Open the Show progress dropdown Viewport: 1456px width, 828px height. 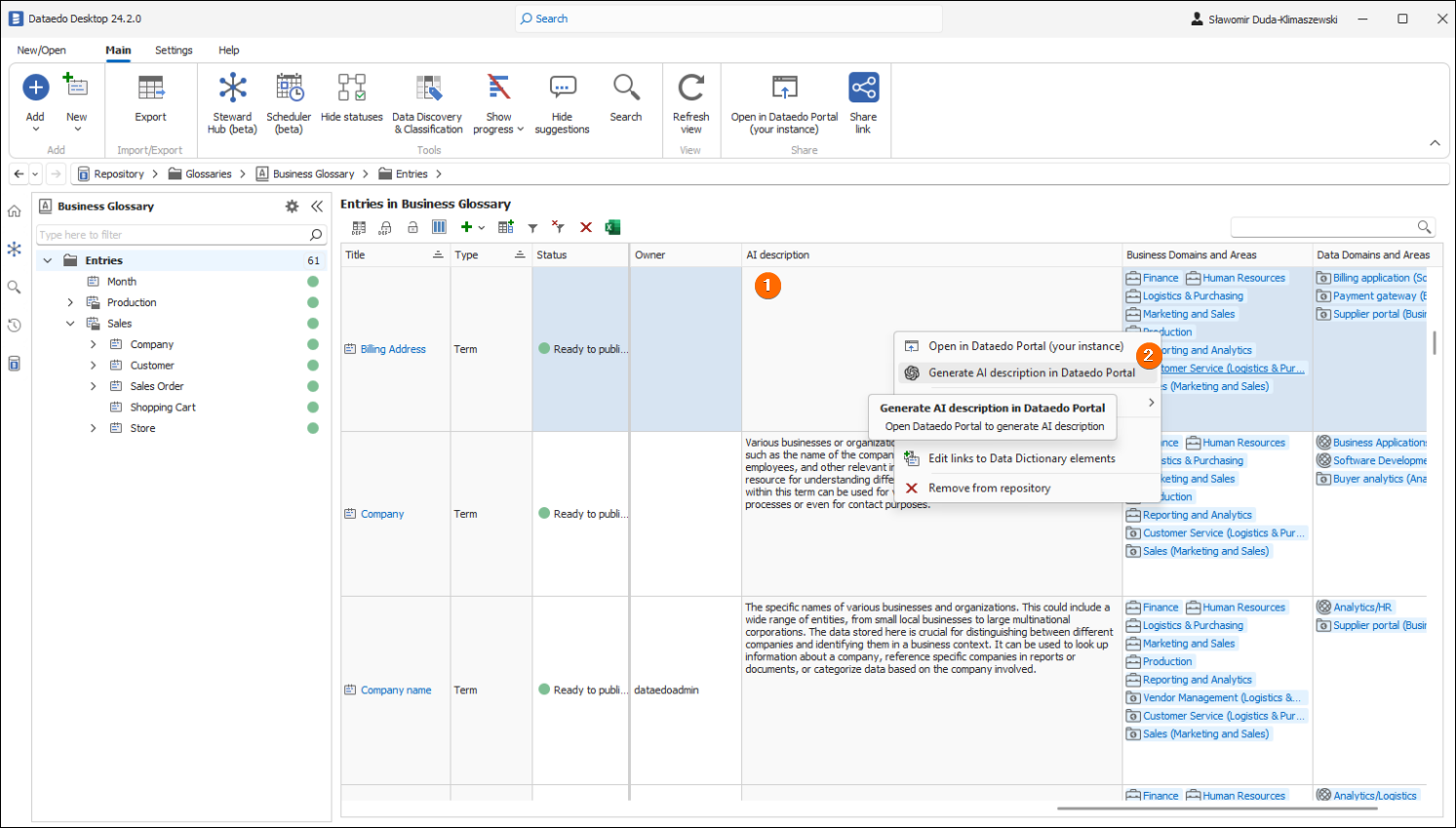498,101
